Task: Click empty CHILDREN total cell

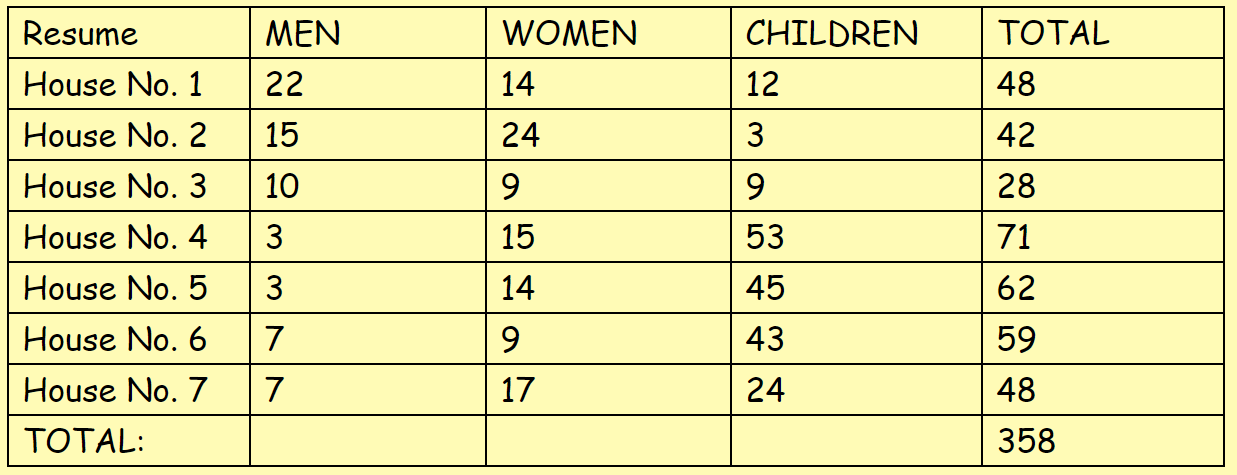Action: click(x=857, y=441)
